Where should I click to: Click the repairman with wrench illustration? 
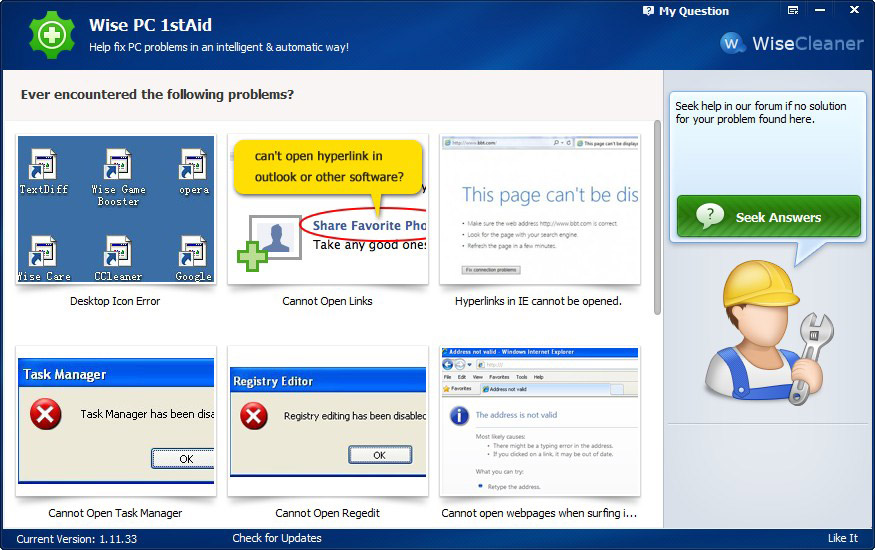(x=769, y=332)
